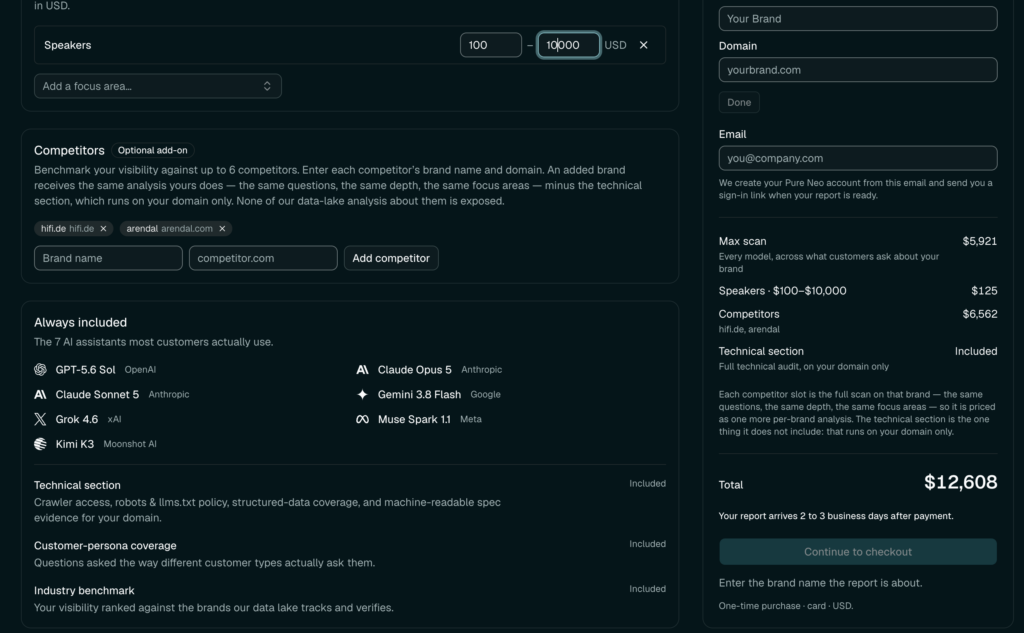Click the Total amount $12,608
Image resolution: width=1024 pixels, height=633 pixels.
[961, 483]
